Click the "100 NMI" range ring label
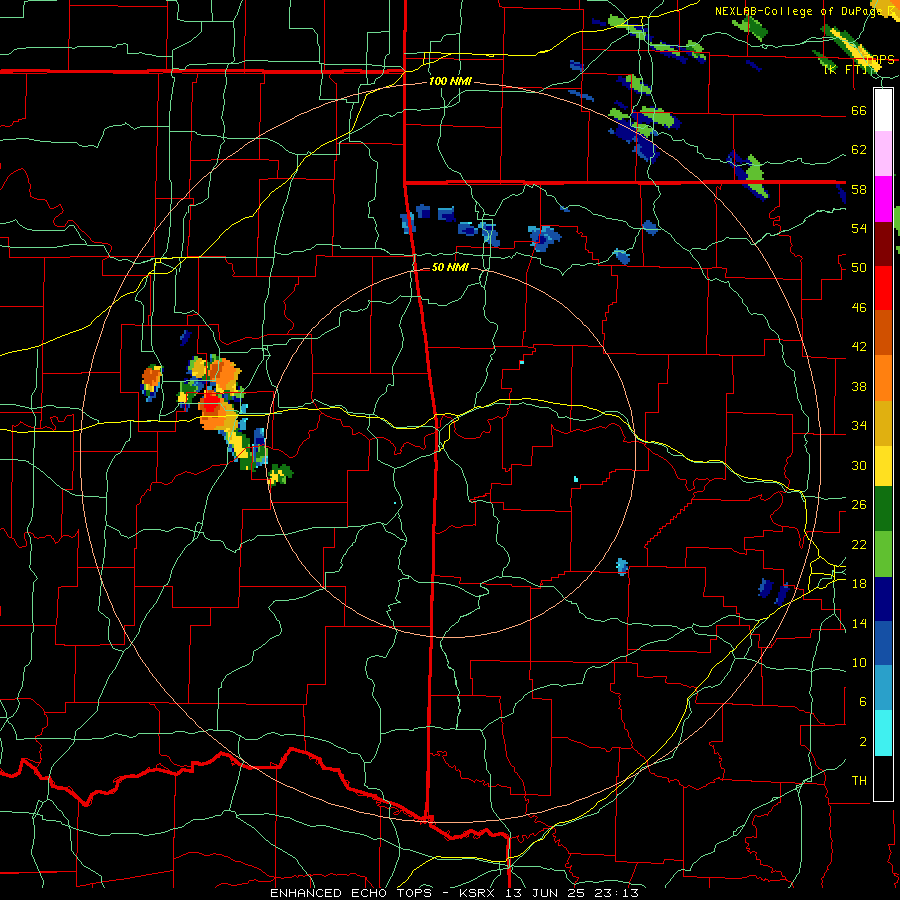The image size is (900, 900). pyautogui.click(x=450, y=82)
